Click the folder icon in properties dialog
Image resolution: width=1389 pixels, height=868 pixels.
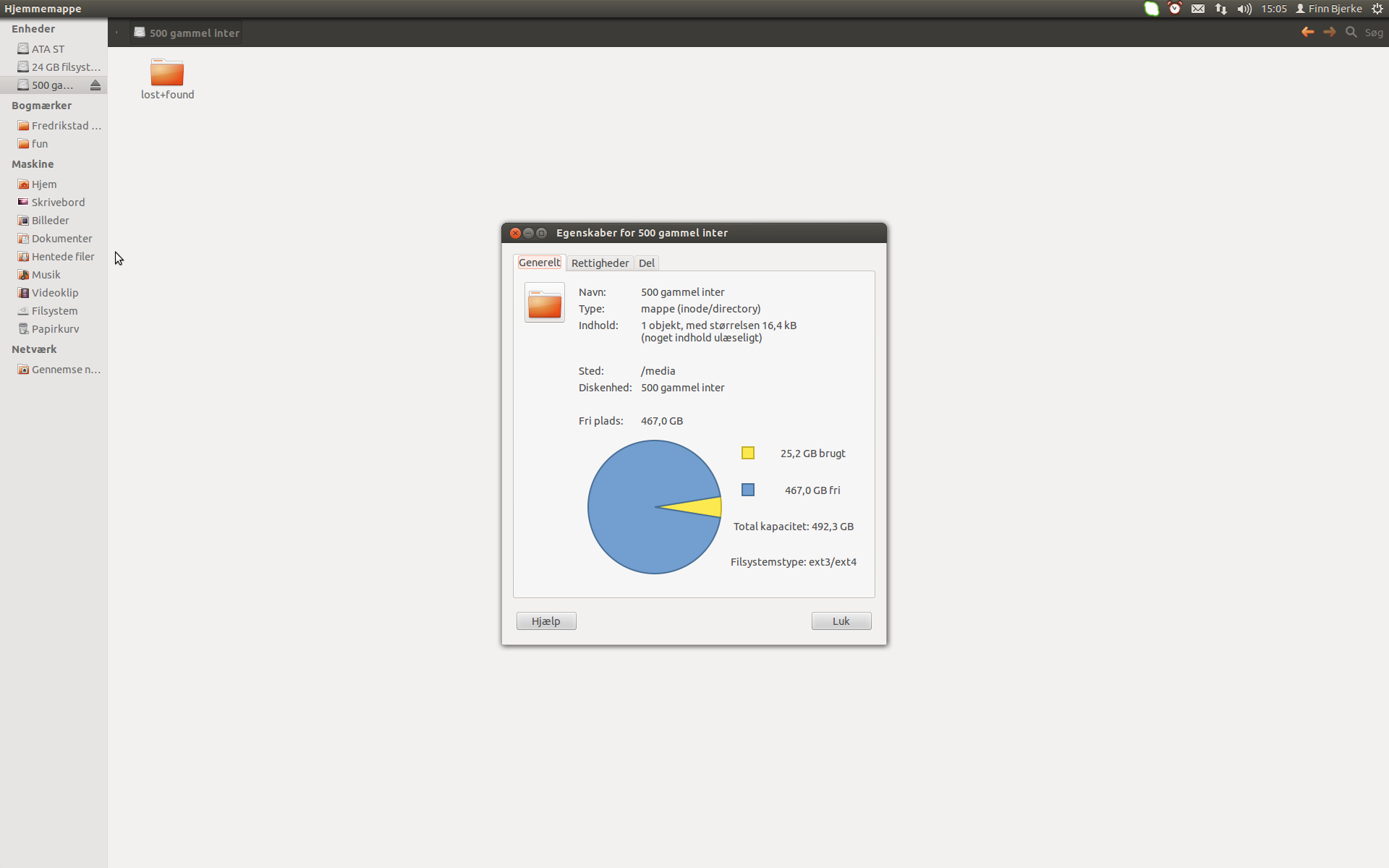coord(545,302)
